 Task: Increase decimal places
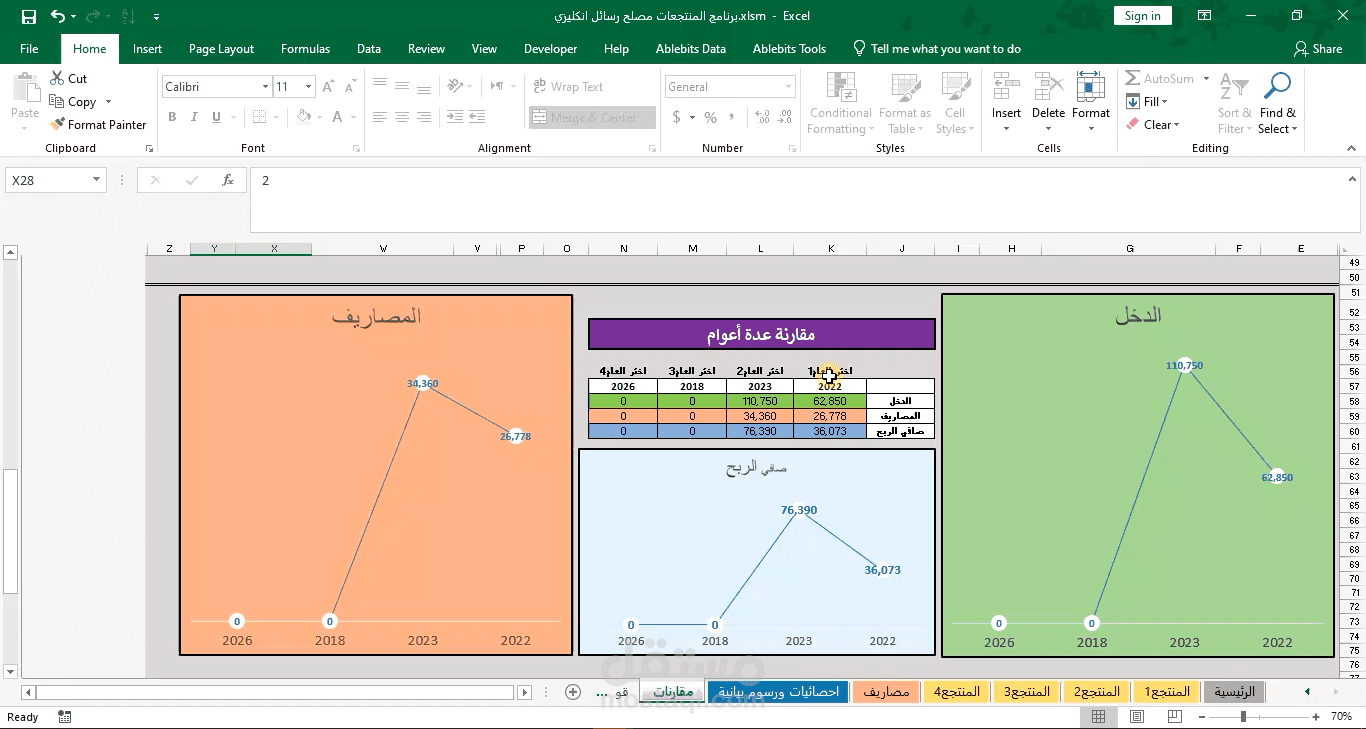click(x=763, y=117)
